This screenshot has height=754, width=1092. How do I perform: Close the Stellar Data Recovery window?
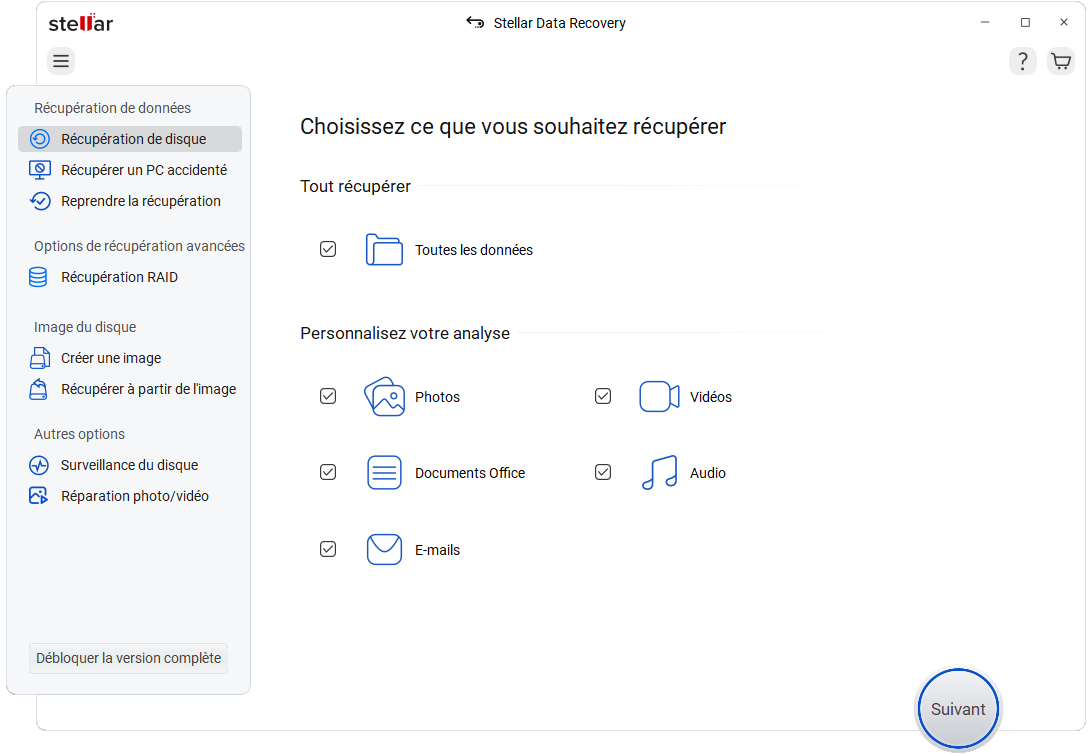(x=1063, y=22)
